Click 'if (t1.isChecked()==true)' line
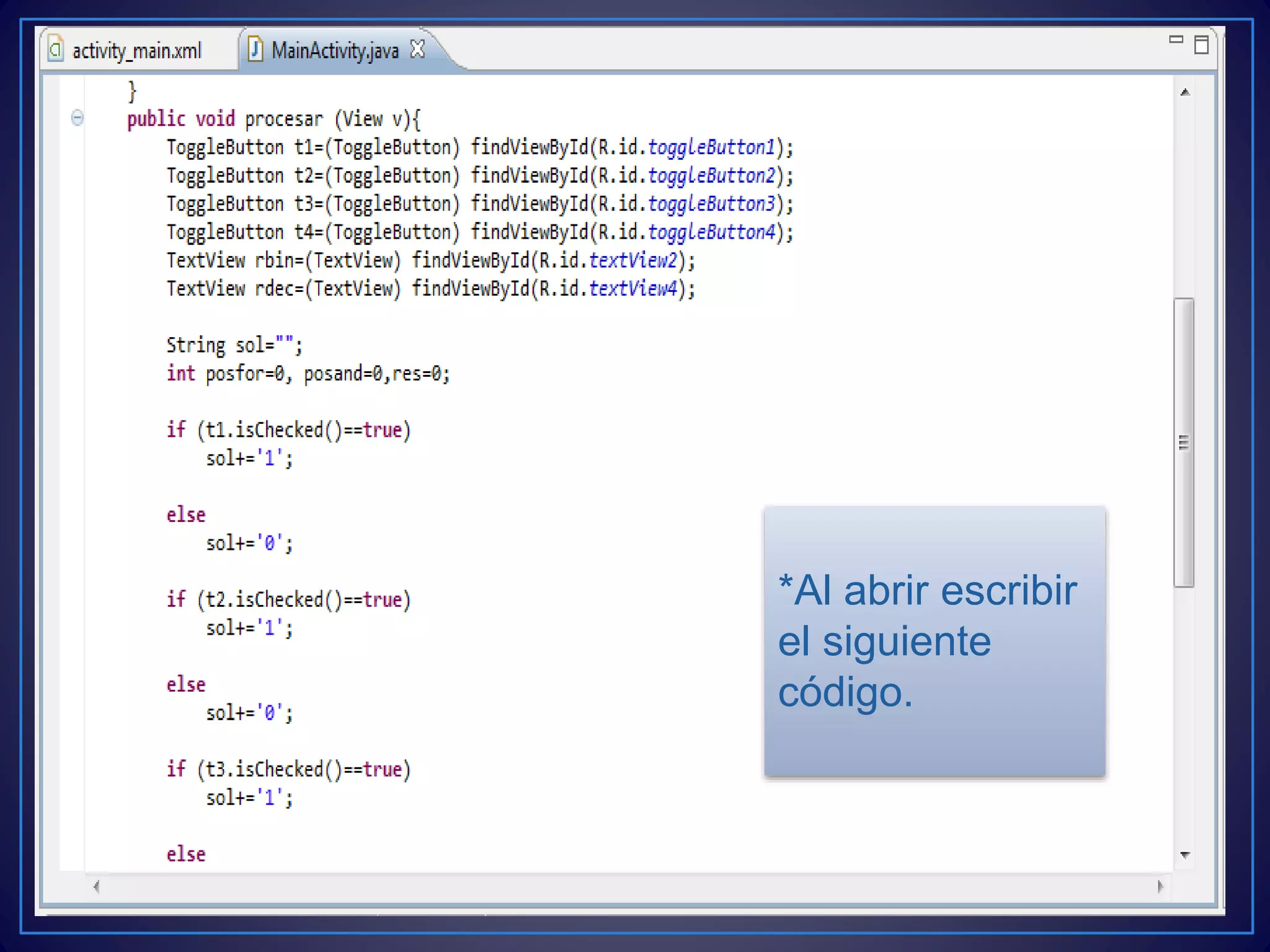 point(288,430)
